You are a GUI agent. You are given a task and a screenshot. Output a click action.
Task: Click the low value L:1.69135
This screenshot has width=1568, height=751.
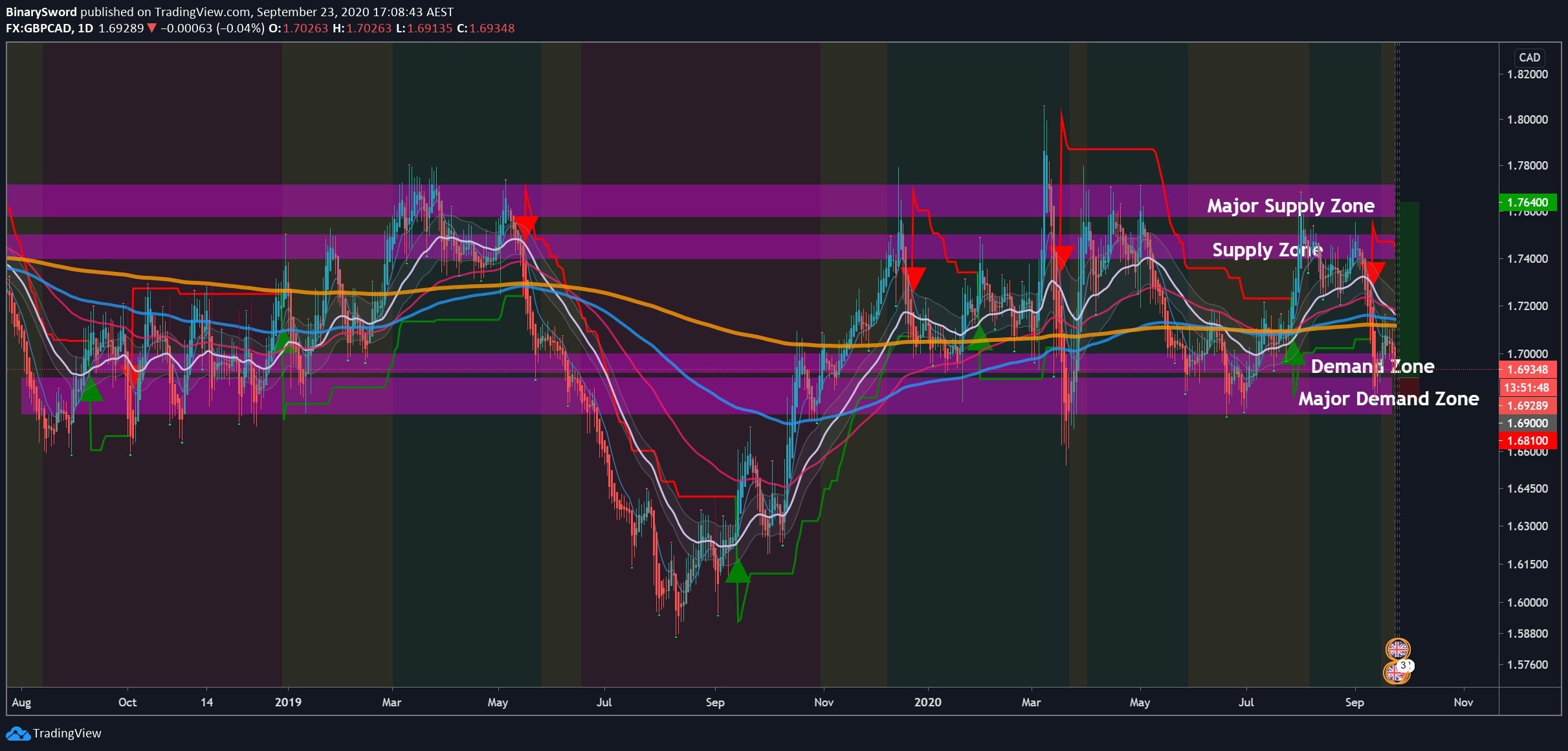pos(424,28)
